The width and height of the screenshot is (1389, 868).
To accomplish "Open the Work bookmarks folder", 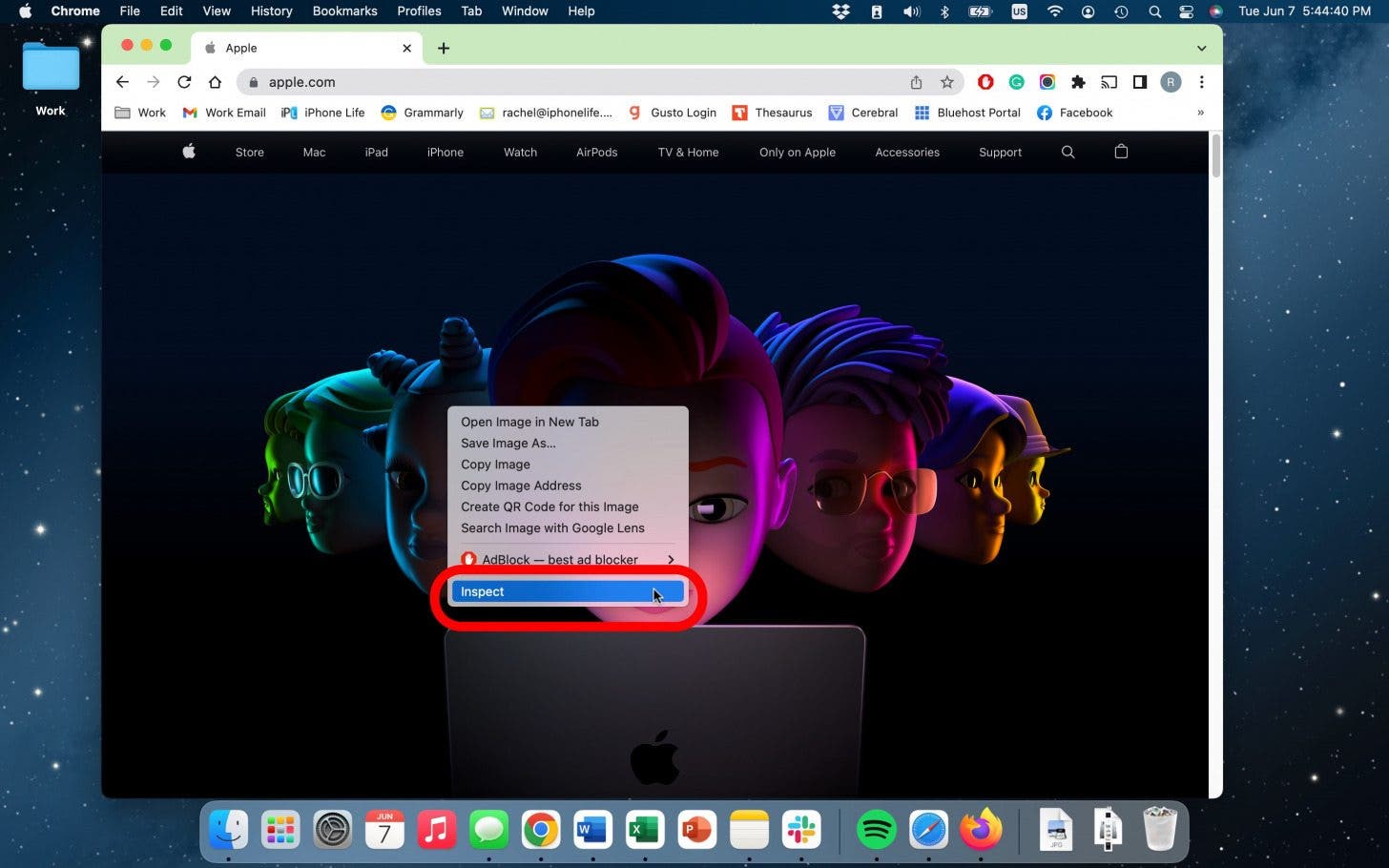I will [x=140, y=113].
